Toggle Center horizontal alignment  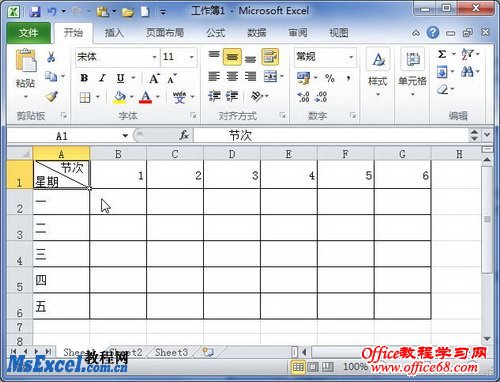coord(232,77)
